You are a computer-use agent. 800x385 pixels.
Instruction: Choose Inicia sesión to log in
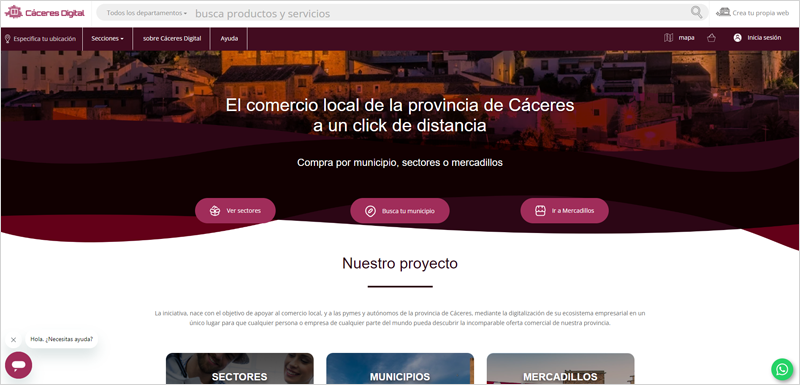757,38
